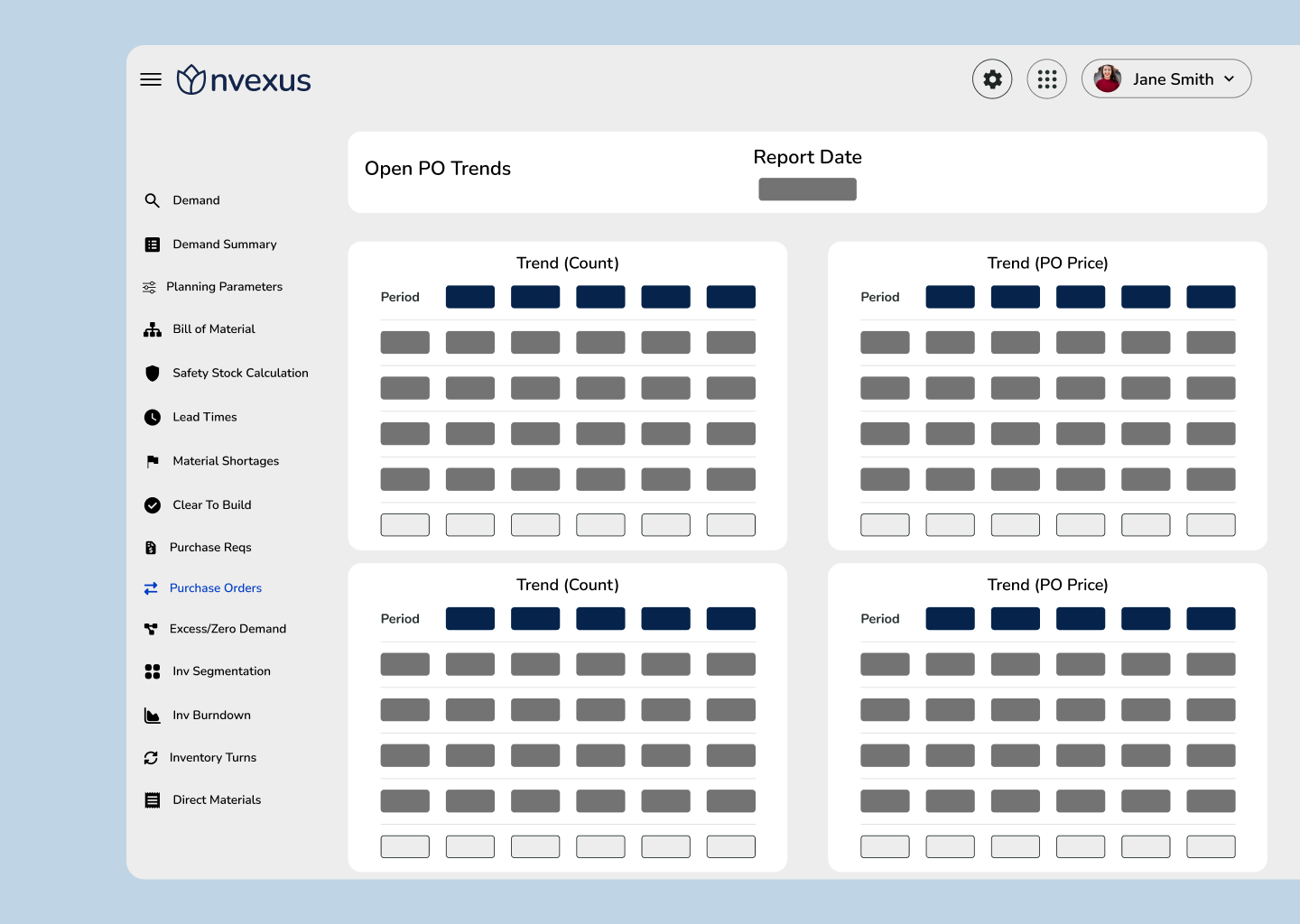Click the Lead Times clock icon

pyautogui.click(x=153, y=417)
